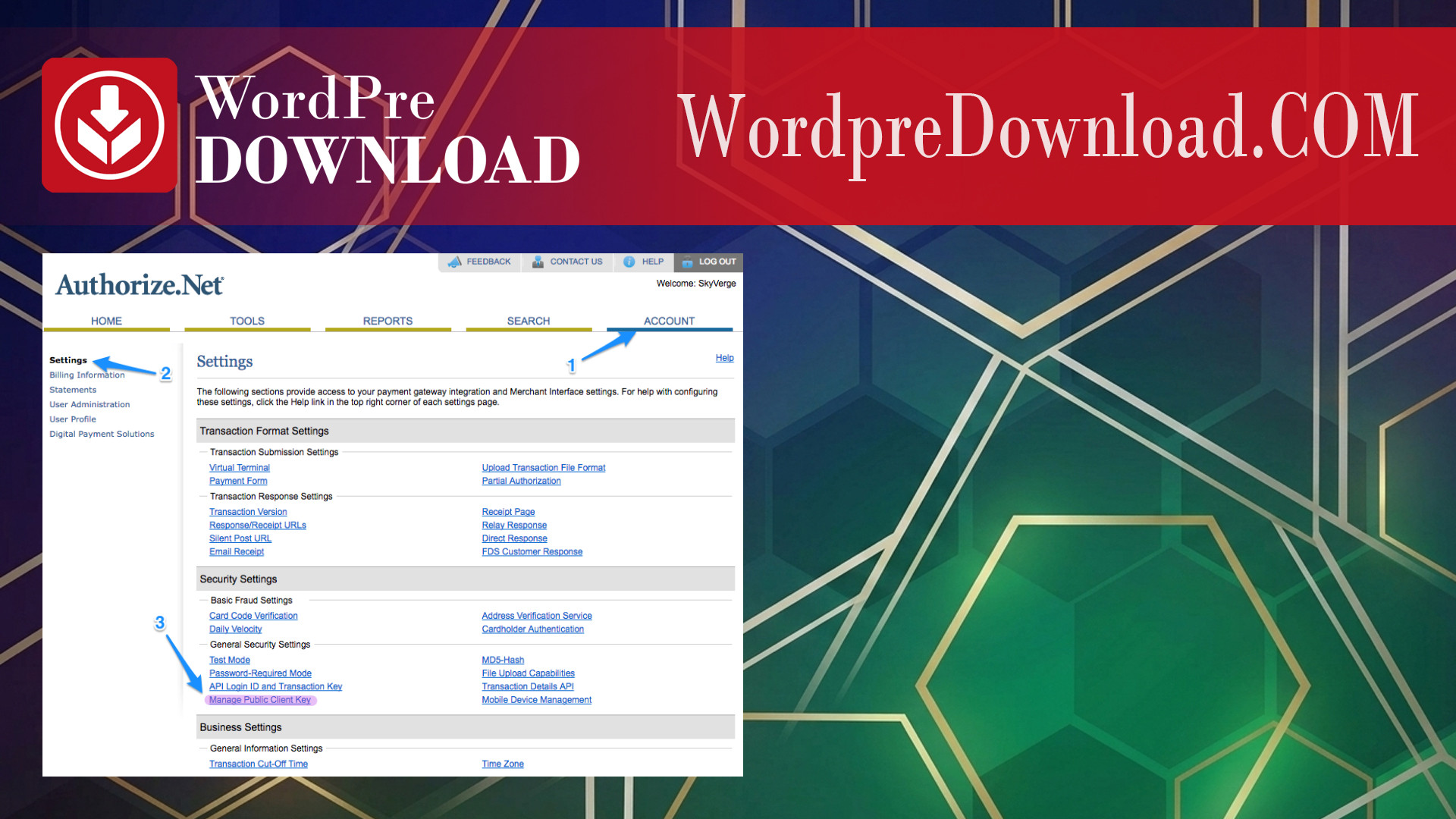Open API Login ID and Transaction Key

click(x=276, y=686)
